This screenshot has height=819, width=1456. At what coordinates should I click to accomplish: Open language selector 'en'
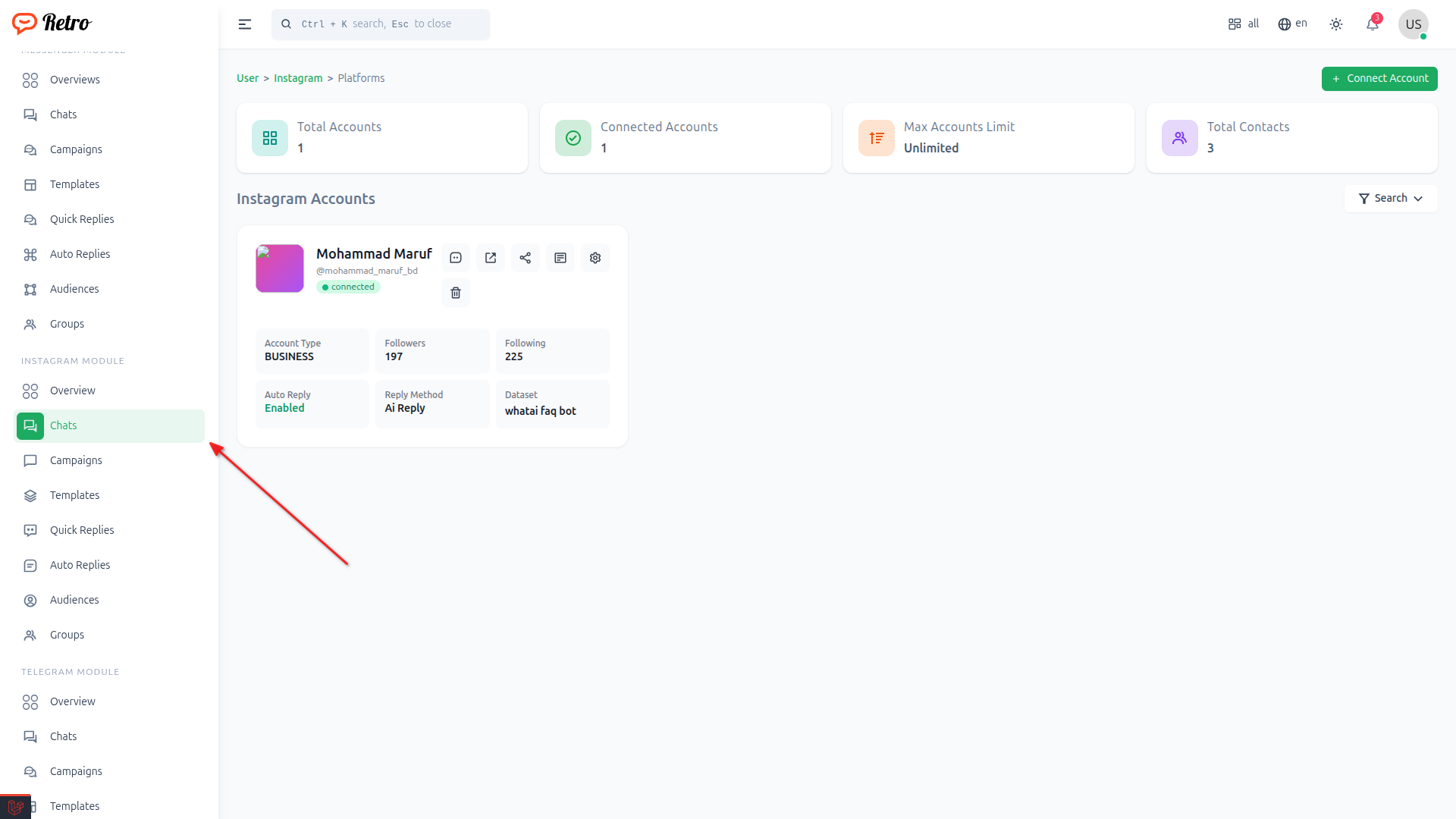click(1293, 24)
